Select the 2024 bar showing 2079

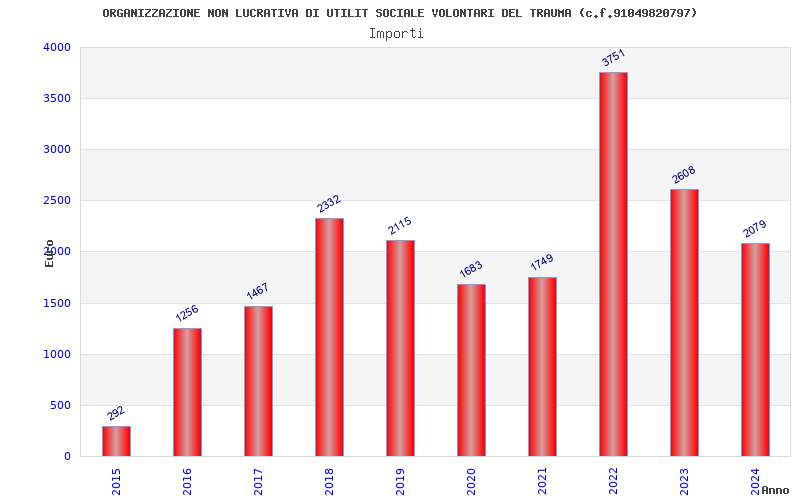click(x=755, y=350)
